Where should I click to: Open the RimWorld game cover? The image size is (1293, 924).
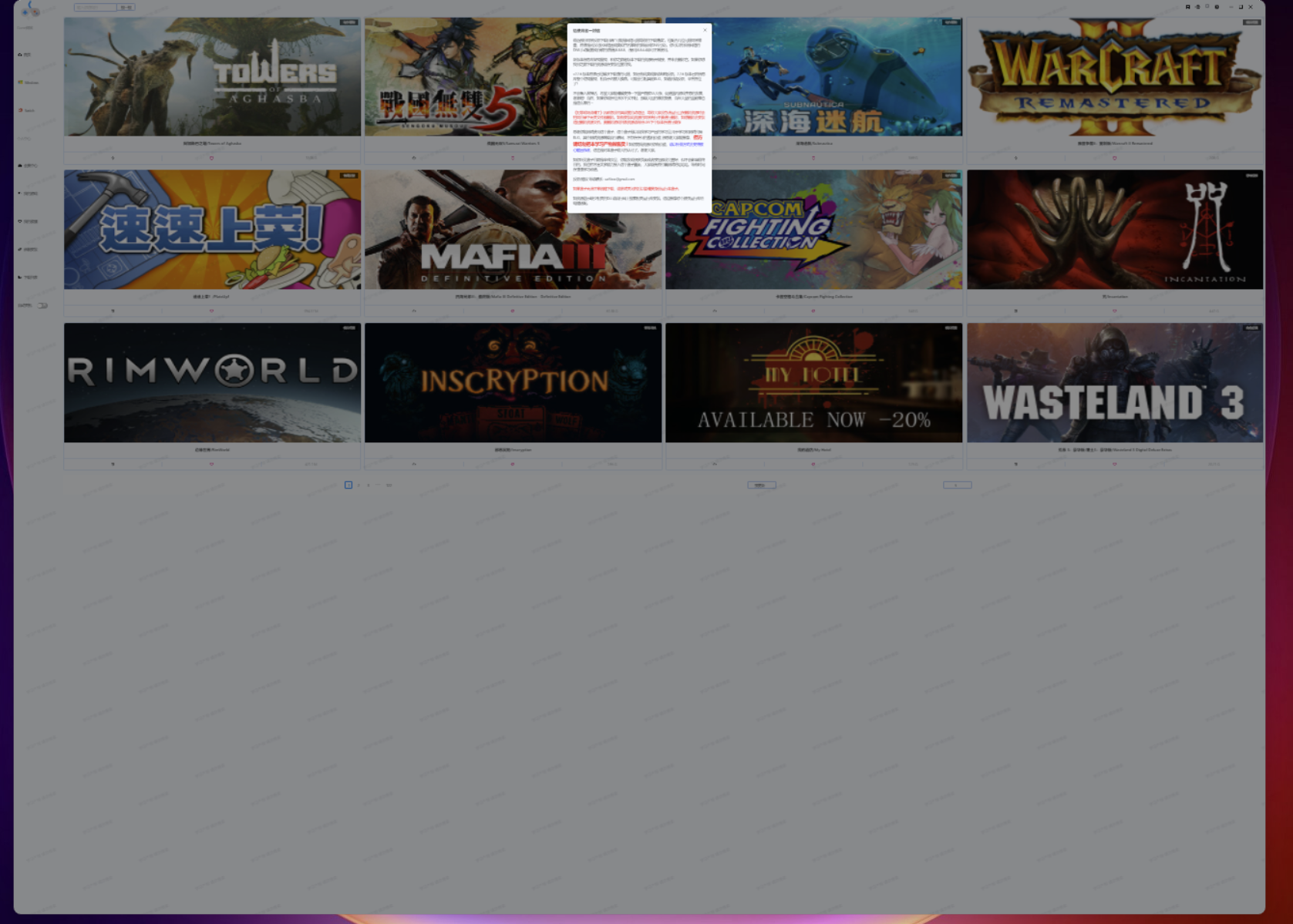(212, 382)
